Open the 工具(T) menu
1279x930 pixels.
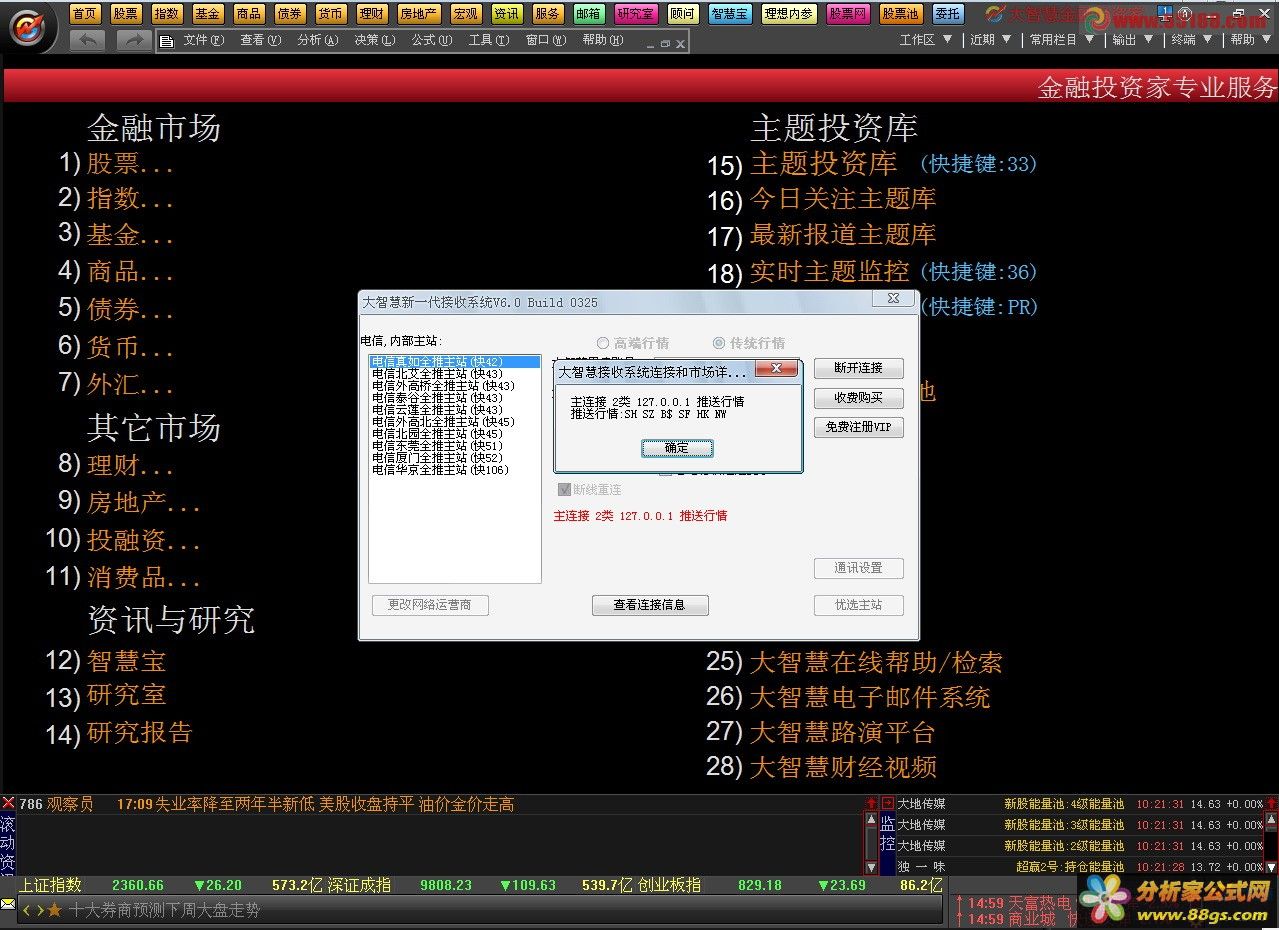[x=488, y=40]
